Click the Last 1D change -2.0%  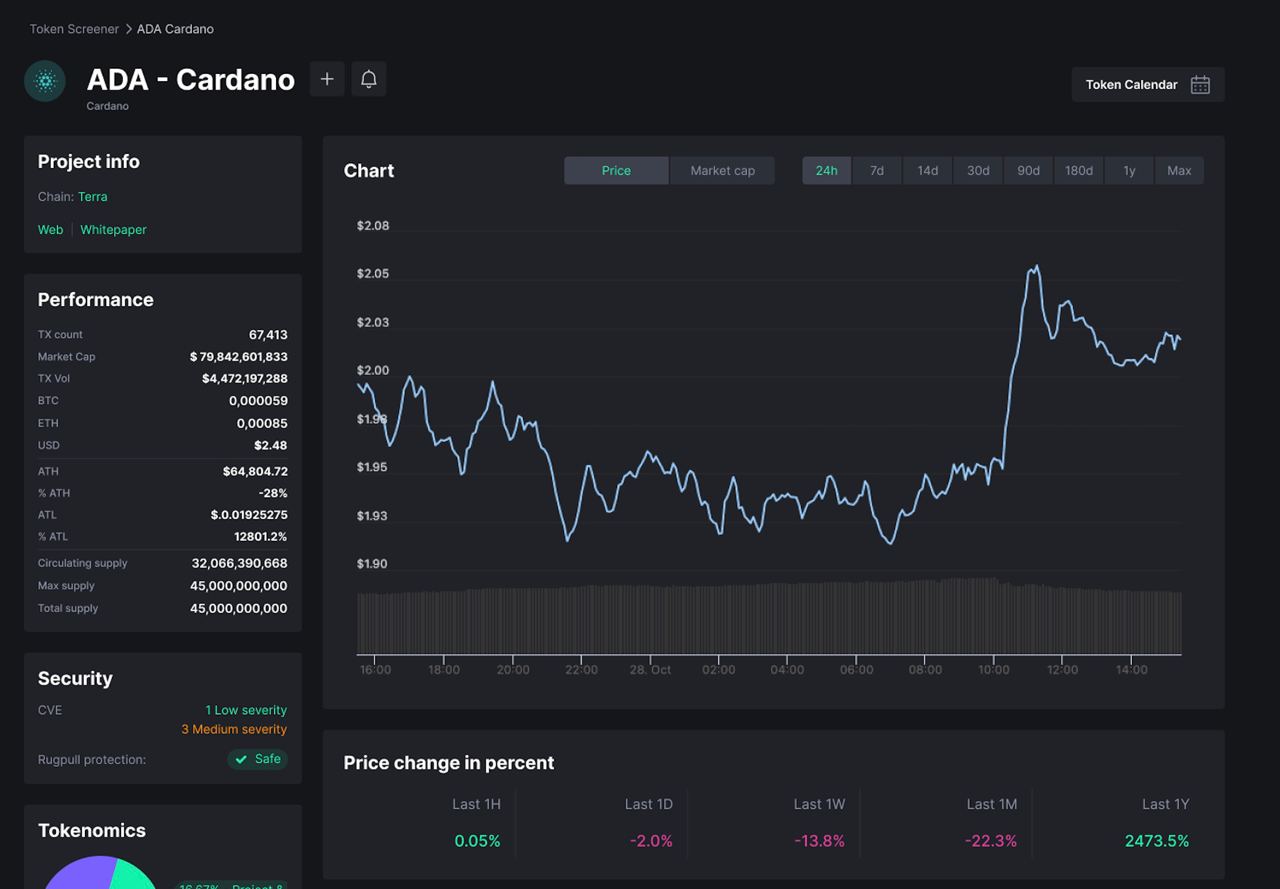[x=651, y=841]
